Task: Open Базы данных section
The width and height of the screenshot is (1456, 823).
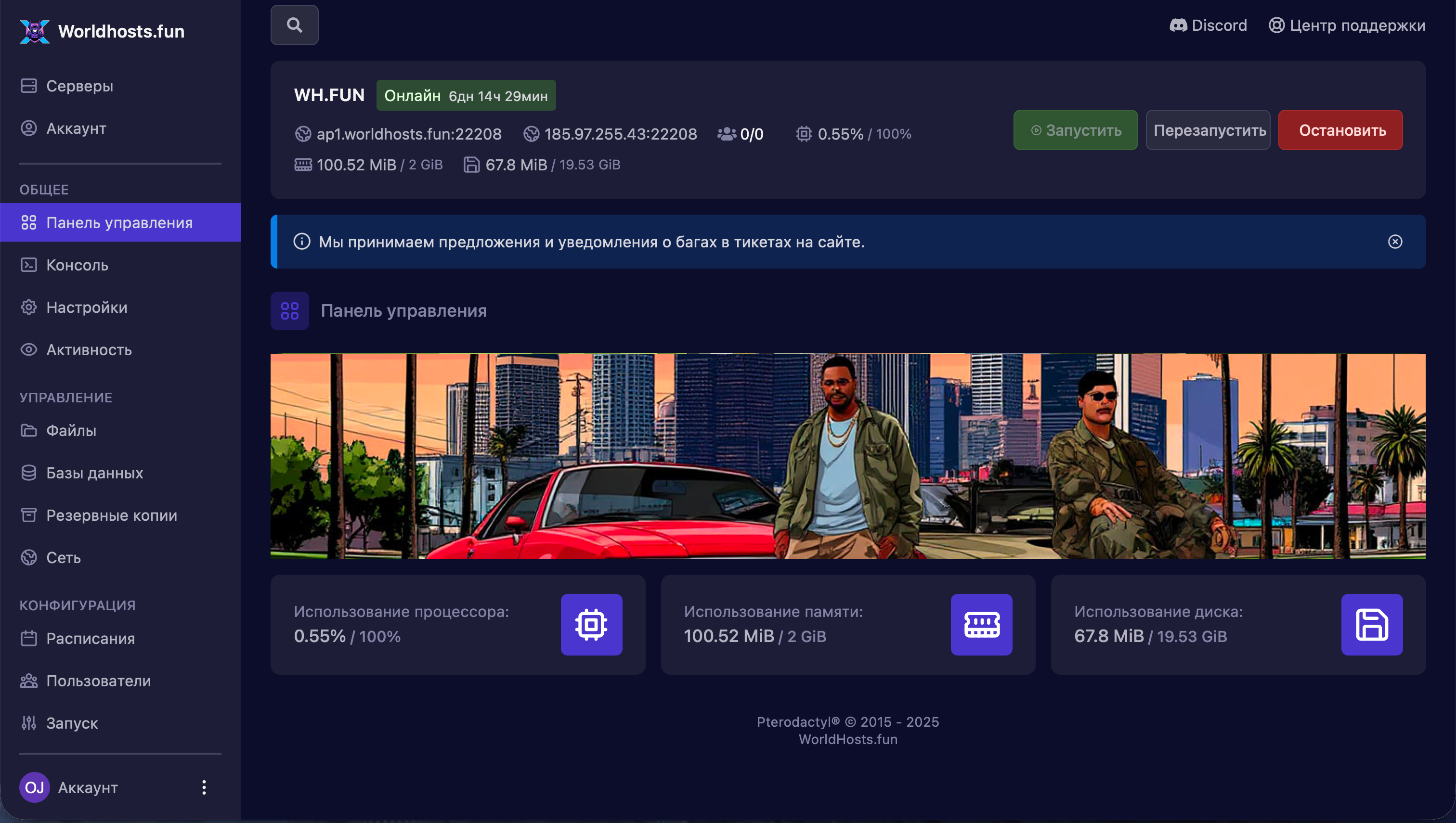Action: click(x=94, y=473)
